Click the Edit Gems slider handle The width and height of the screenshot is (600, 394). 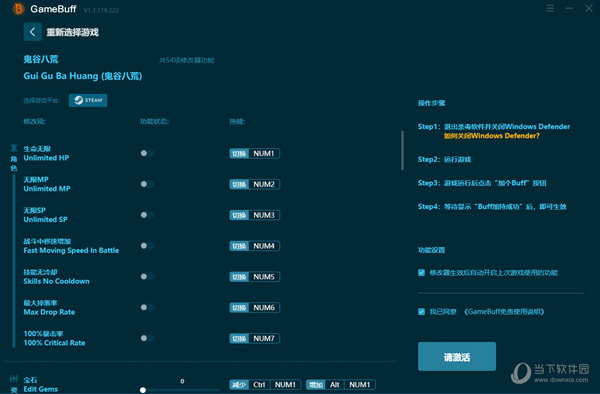pos(143,390)
